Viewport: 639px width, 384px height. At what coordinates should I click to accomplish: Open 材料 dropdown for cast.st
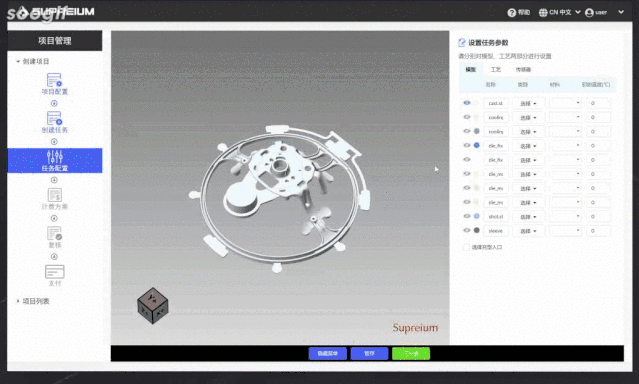(566, 103)
